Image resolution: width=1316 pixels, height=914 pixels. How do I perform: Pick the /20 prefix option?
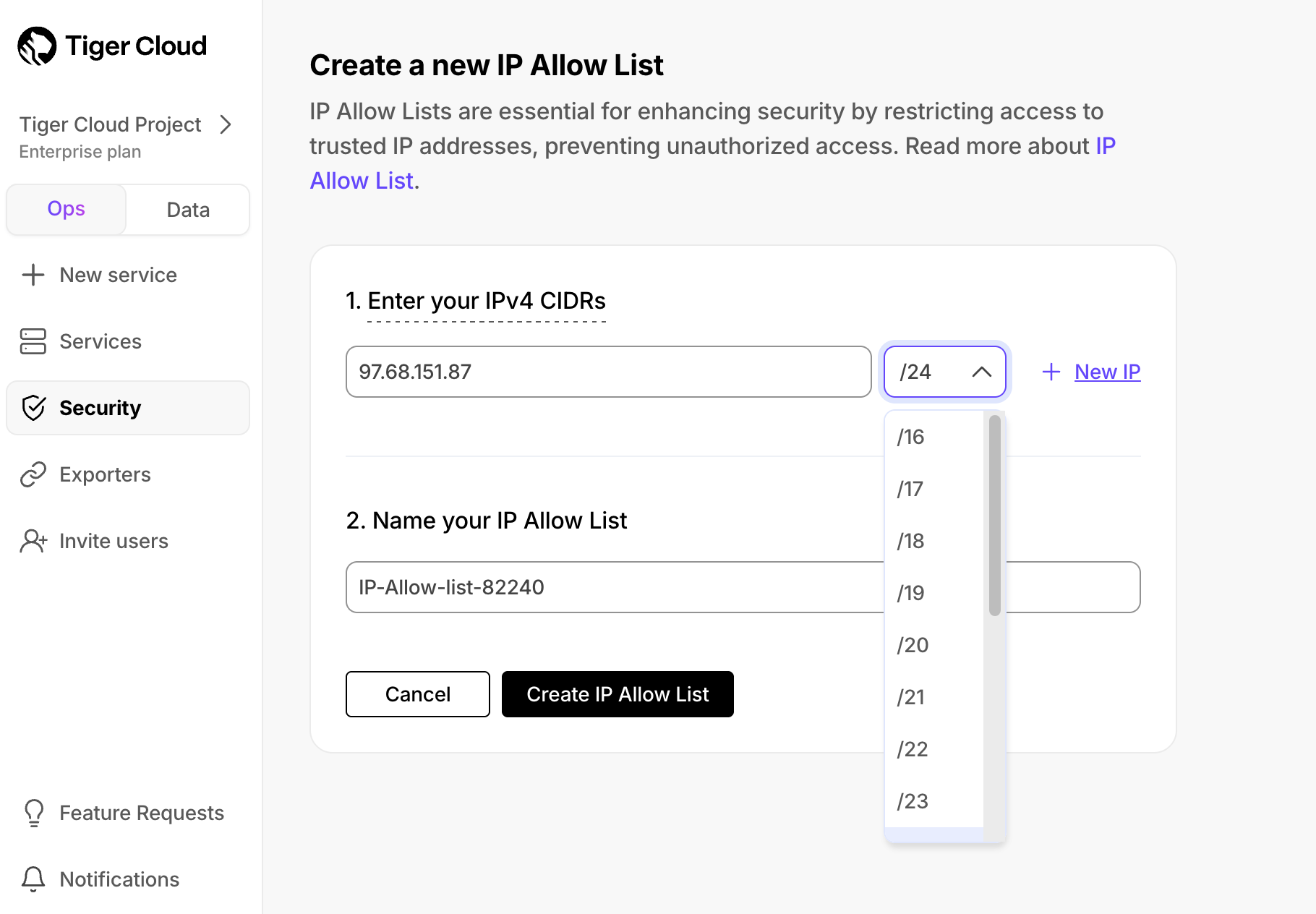coord(934,645)
